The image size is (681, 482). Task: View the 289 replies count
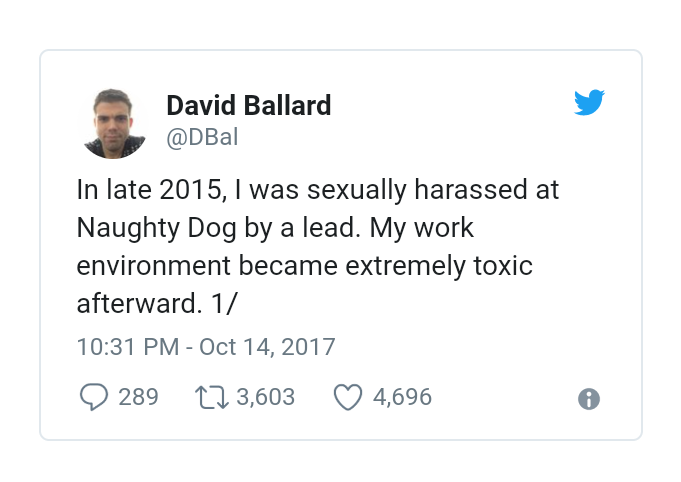point(139,397)
